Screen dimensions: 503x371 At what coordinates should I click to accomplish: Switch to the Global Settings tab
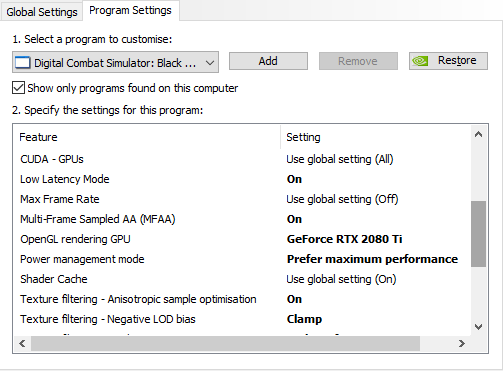[42, 12]
